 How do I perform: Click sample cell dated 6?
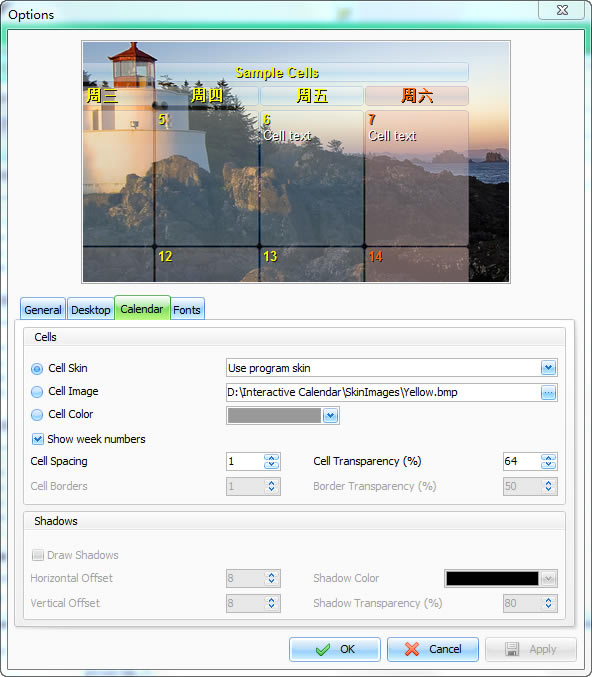[312, 178]
